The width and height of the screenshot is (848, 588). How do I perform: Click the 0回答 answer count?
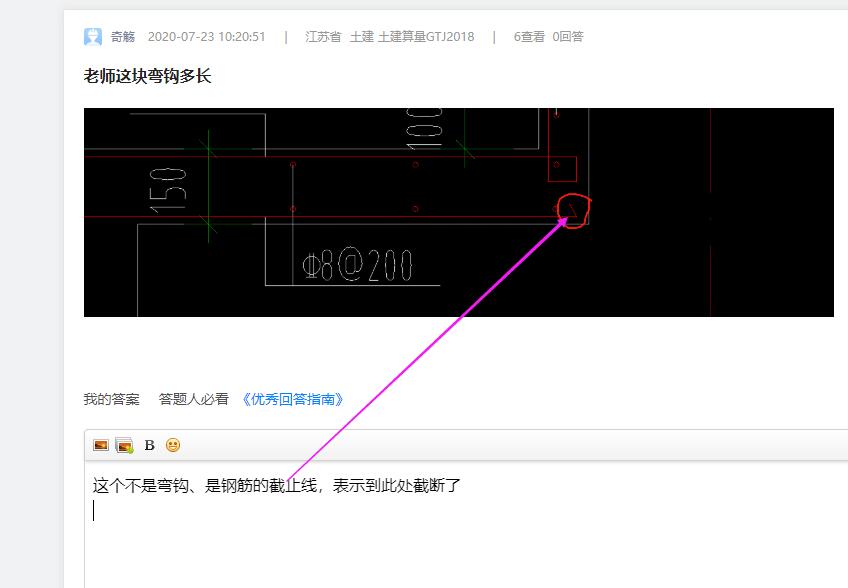click(x=568, y=37)
